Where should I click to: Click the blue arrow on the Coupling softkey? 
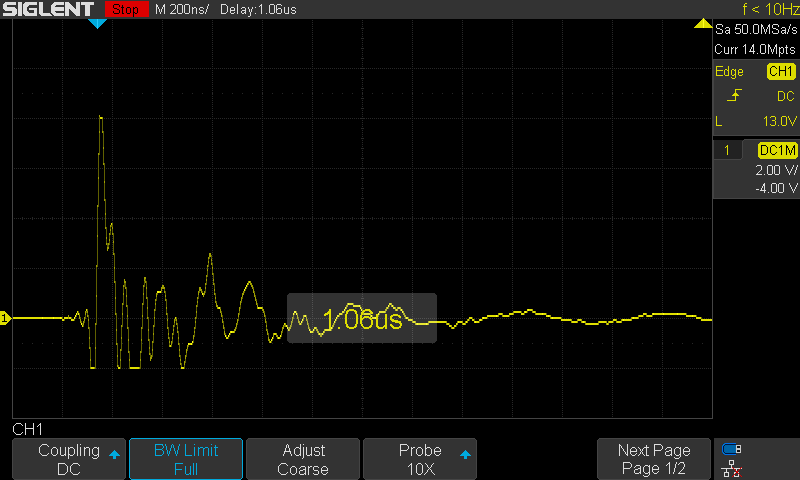tap(114, 454)
